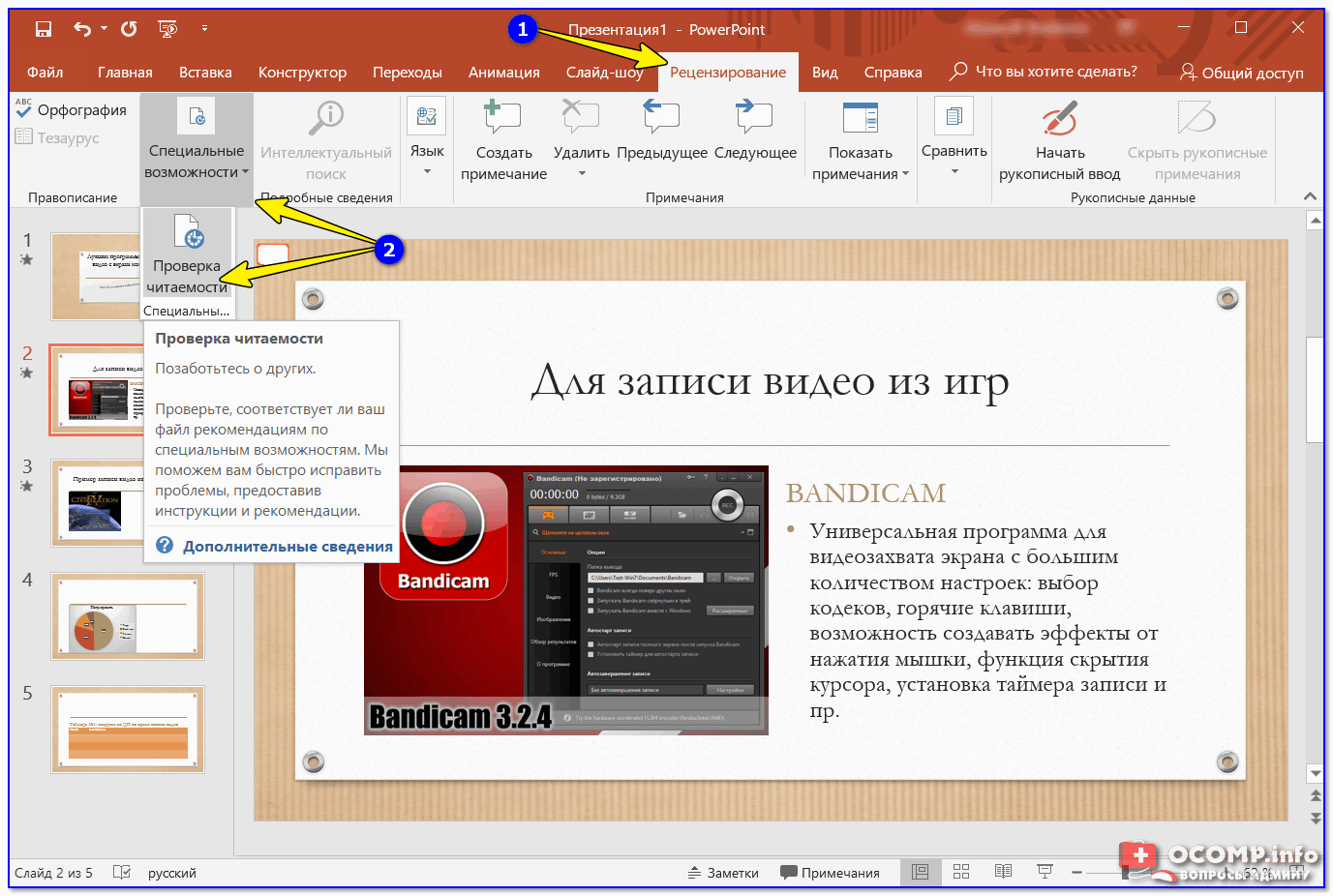
Task: Start slideshow from beginning in quick access toolbar
Action: 167,29
